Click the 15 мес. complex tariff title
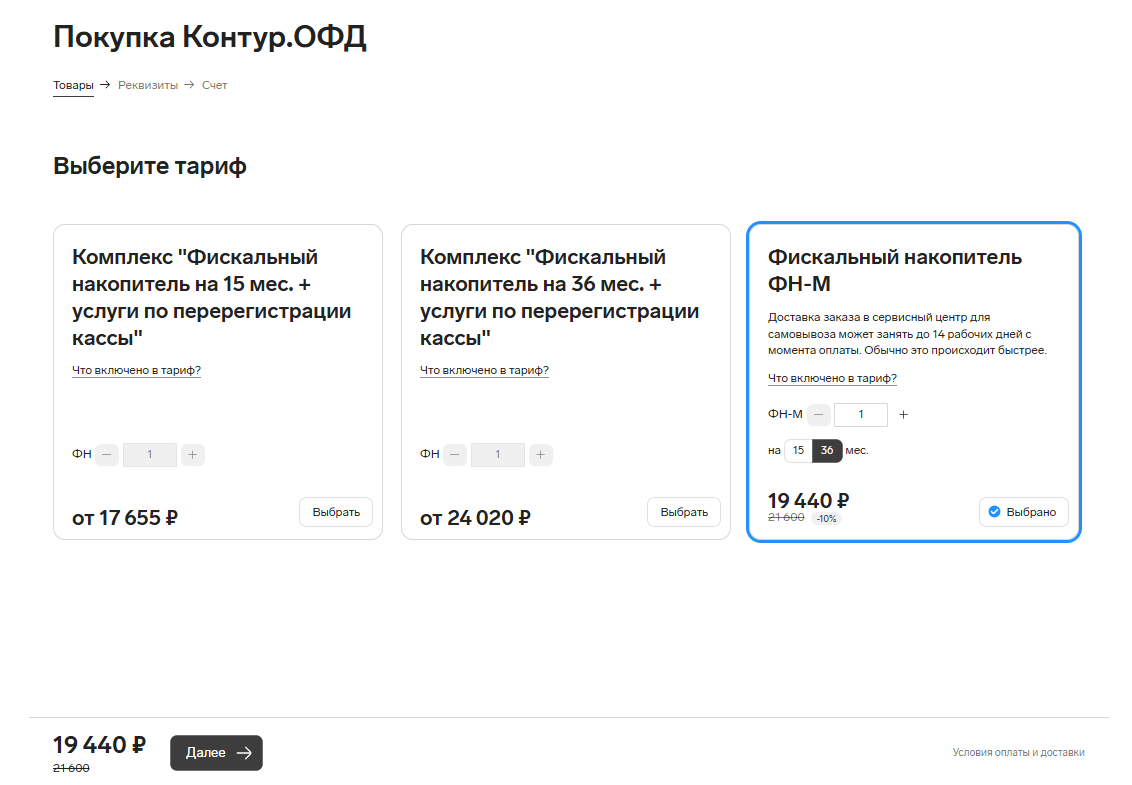 [x=212, y=298]
